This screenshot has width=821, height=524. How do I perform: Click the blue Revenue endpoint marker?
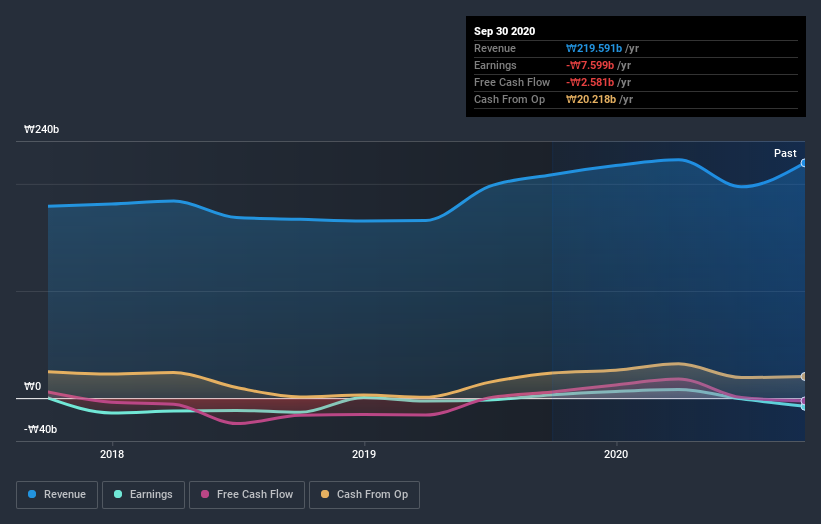pyautogui.click(x=803, y=163)
